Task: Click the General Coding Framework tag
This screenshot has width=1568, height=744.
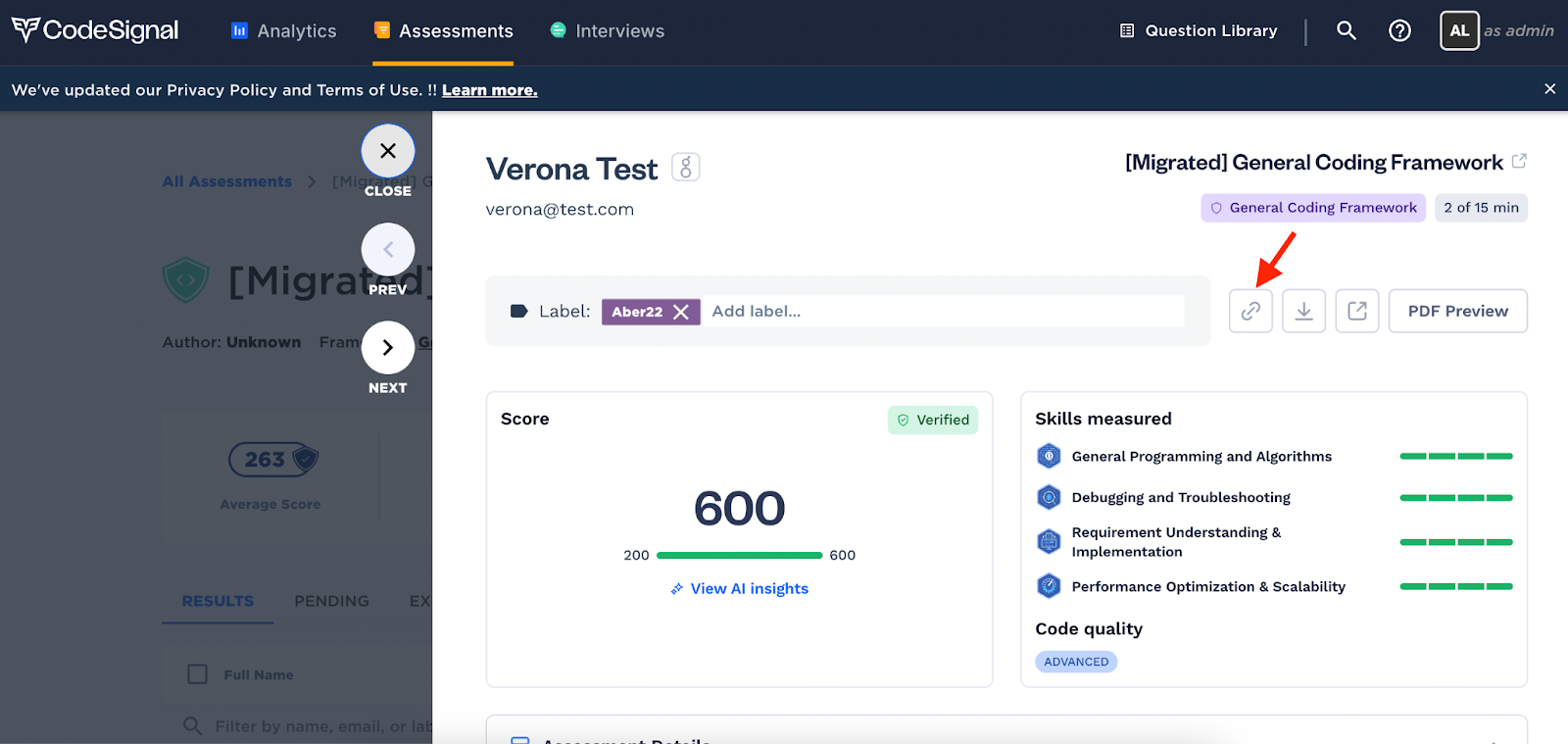Action: [1313, 208]
